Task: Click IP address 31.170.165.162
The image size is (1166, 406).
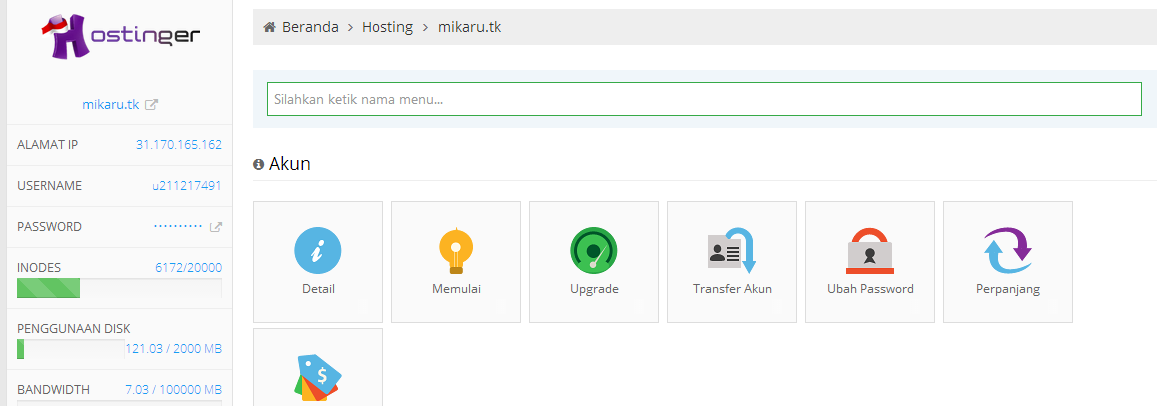Action: pos(178,144)
